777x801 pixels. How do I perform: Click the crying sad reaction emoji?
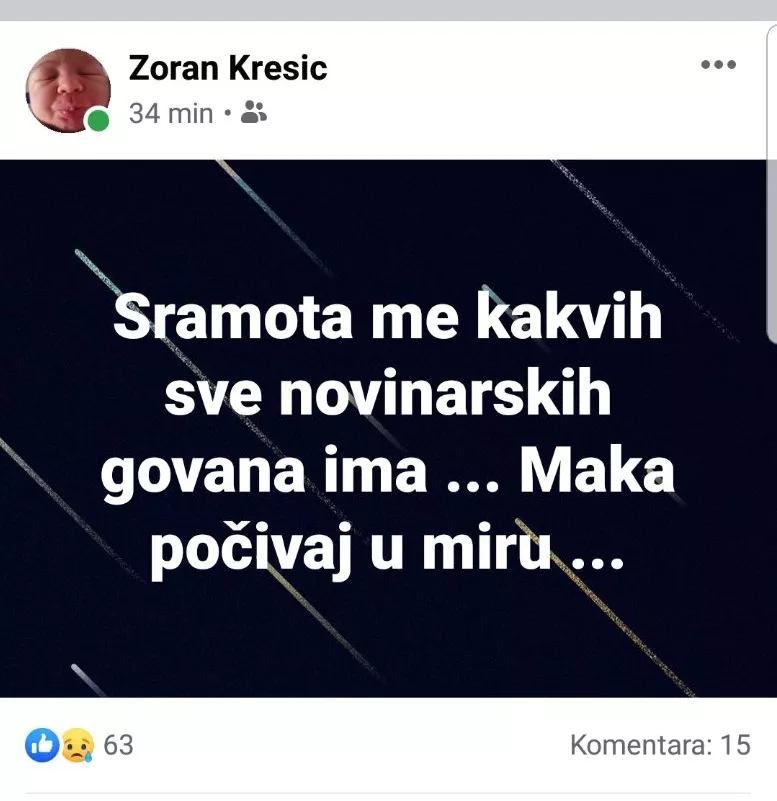click(78, 745)
